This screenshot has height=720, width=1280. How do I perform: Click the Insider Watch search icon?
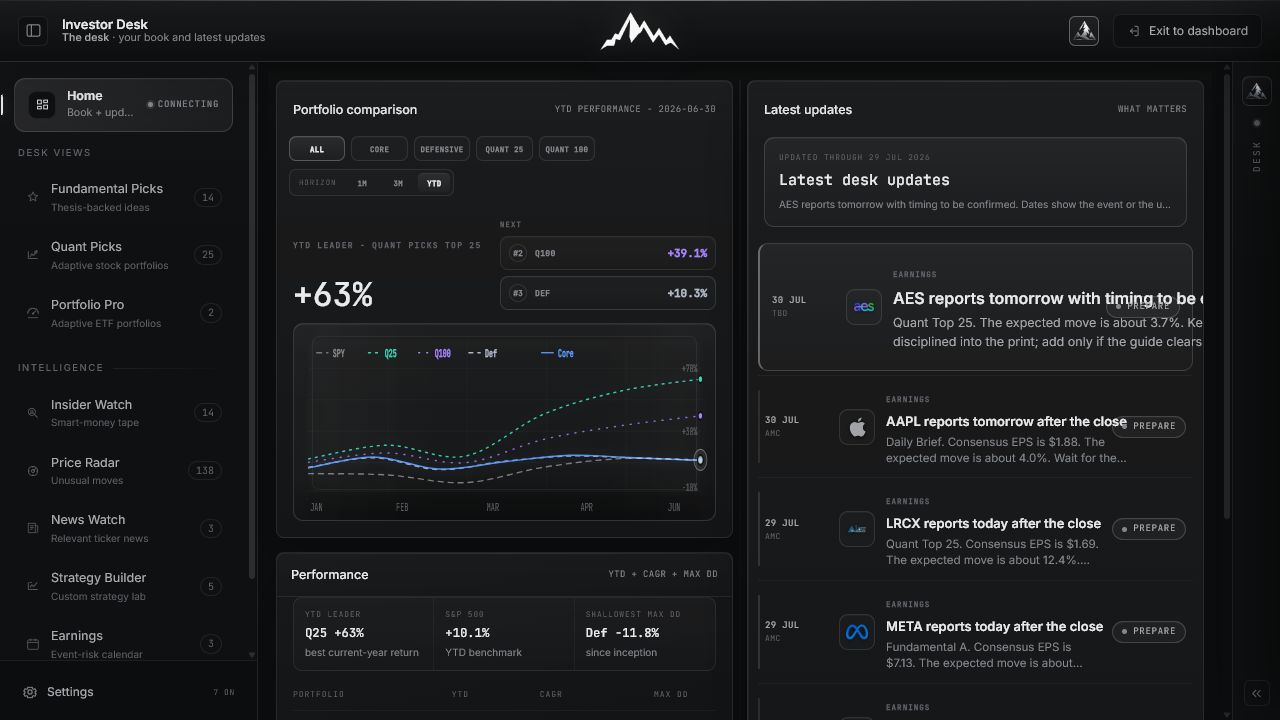33,413
